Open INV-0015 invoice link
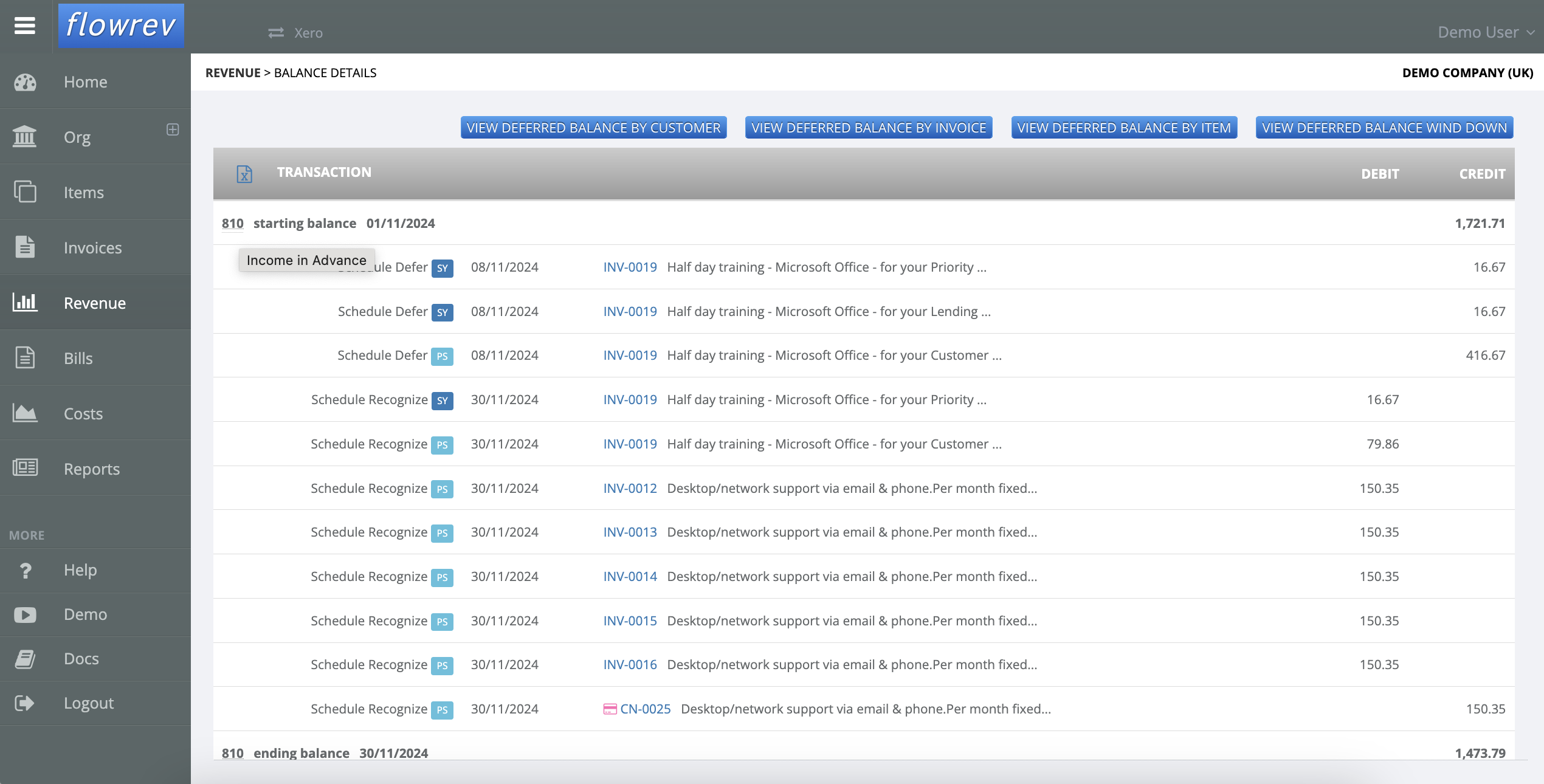Image resolution: width=1544 pixels, height=784 pixels. [630, 621]
